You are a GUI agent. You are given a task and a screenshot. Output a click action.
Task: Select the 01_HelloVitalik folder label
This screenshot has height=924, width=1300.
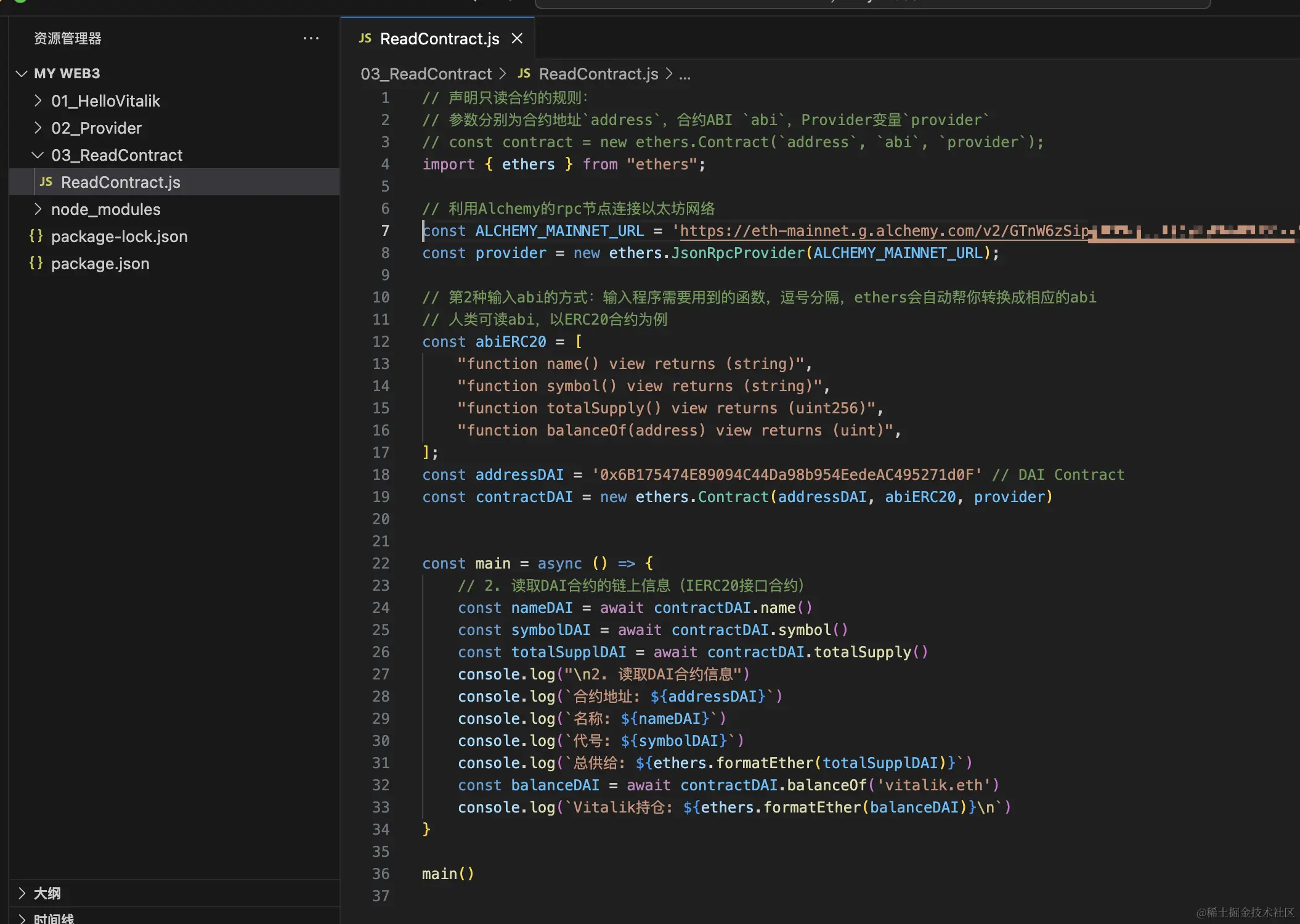click(x=105, y=100)
